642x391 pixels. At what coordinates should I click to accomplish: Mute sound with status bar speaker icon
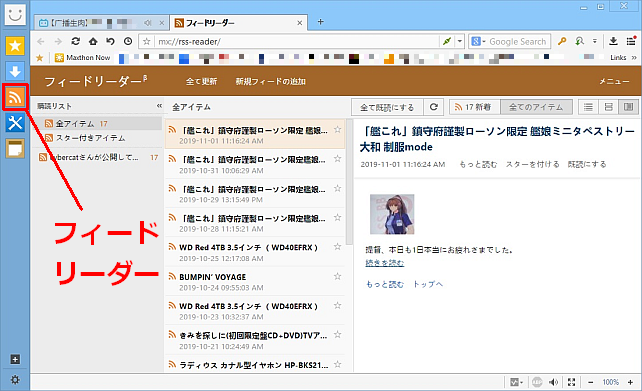(x=554, y=382)
